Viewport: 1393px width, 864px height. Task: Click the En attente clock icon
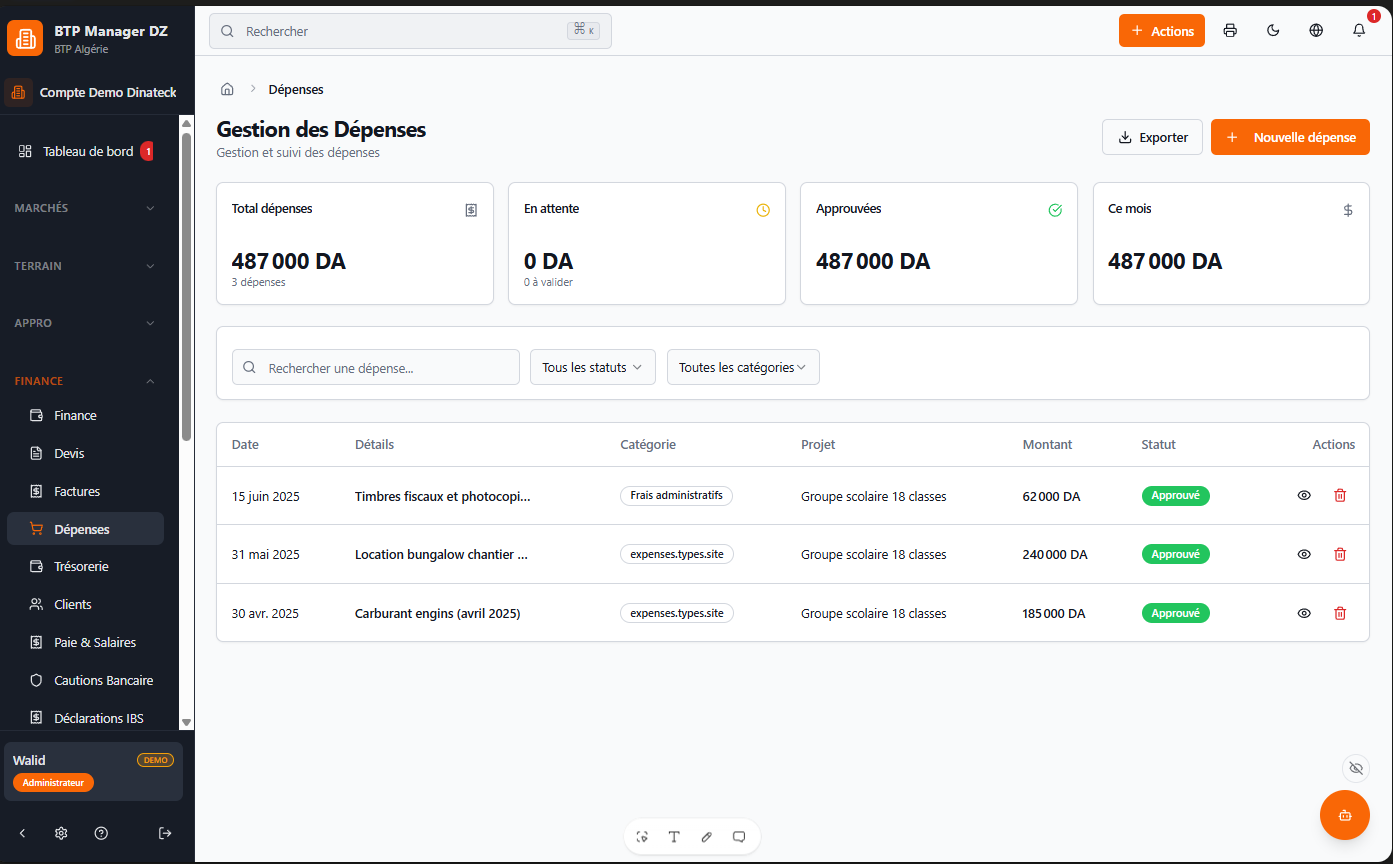(x=763, y=210)
